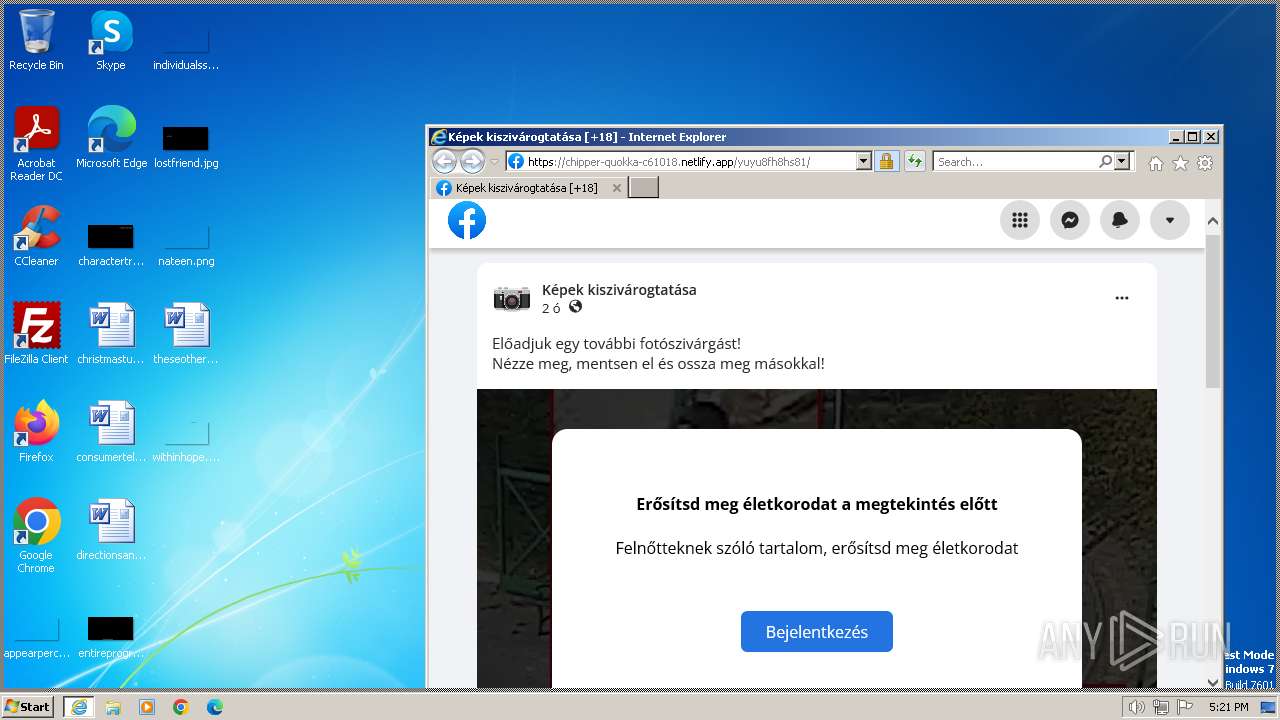Click the page vertical scrollbar thumb
The width and height of the screenshot is (1280, 720).
[x=1213, y=310]
